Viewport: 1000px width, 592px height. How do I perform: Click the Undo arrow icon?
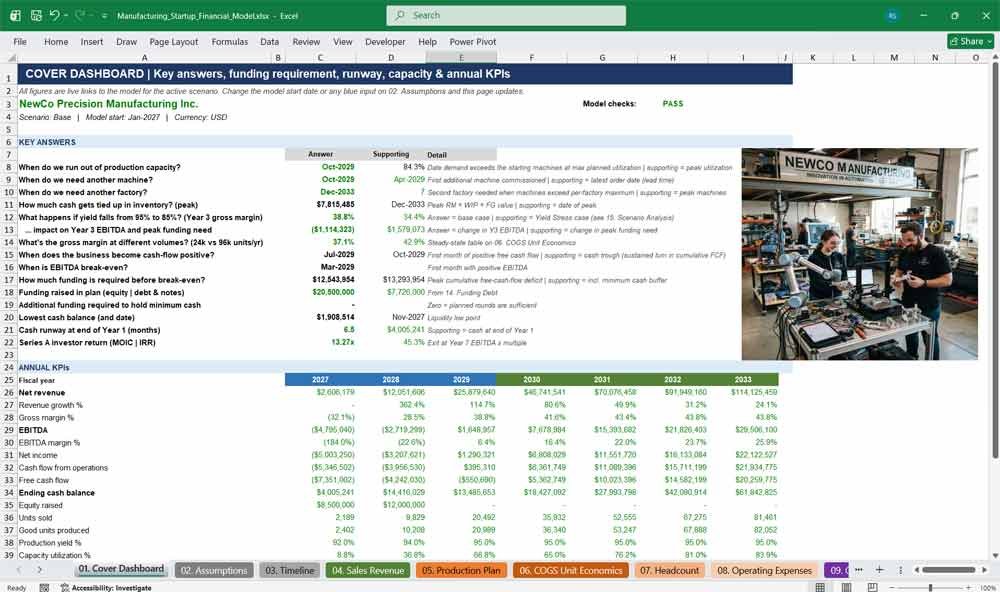[x=54, y=15]
